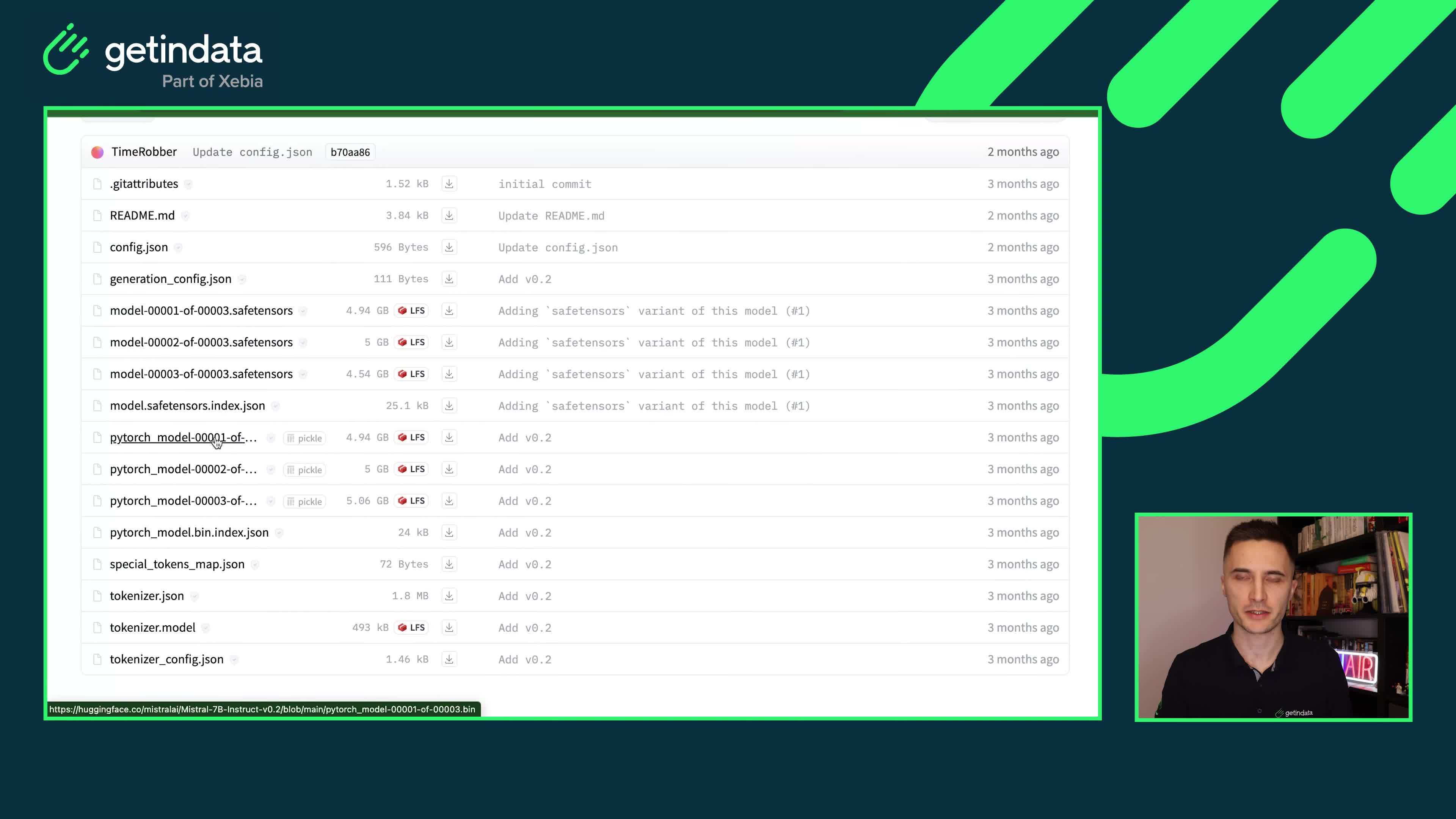Viewport: 1456px width, 819px height.
Task: Click the file icon beside tokenizer.model
Action: [97, 627]
